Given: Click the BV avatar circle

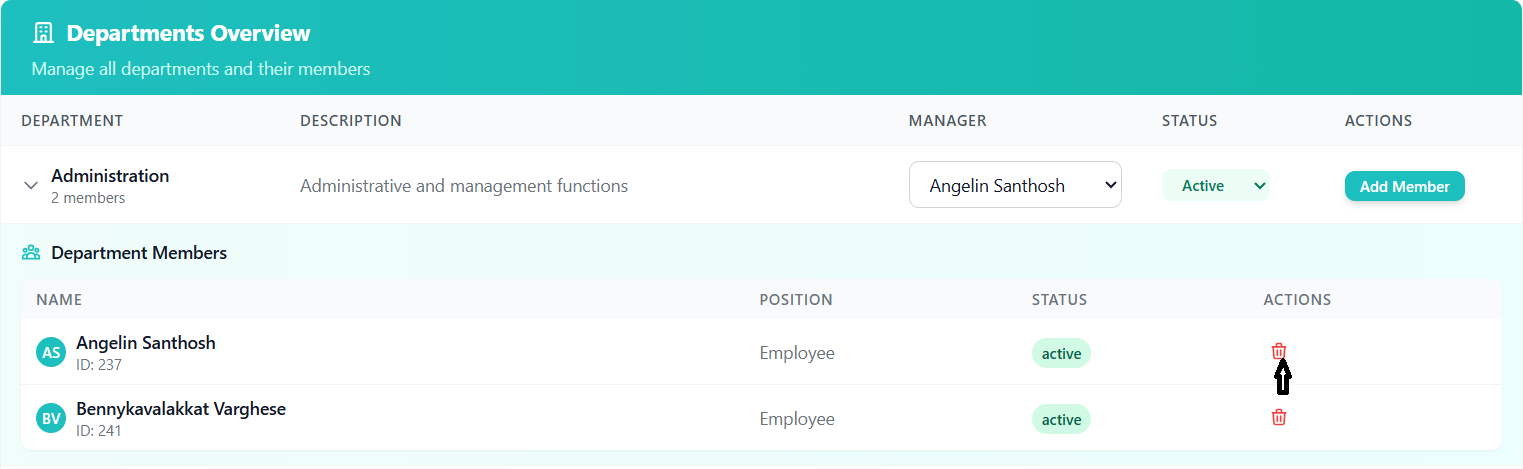Looking at the screenshot, I should (51, 418).
